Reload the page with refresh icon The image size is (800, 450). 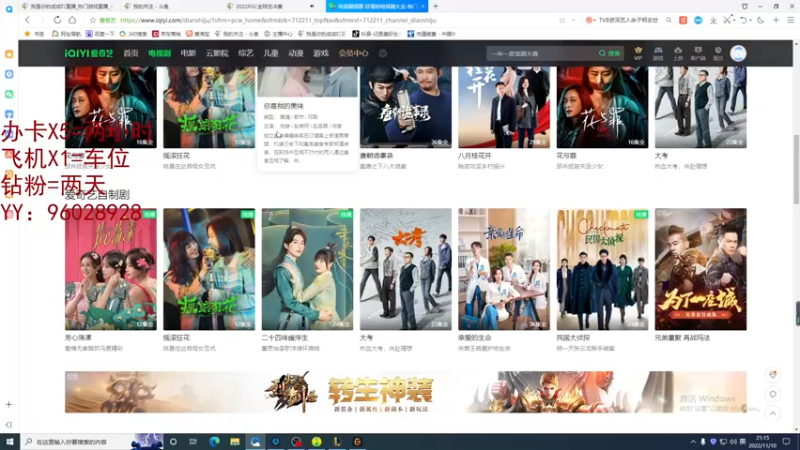tap(57, 20)
